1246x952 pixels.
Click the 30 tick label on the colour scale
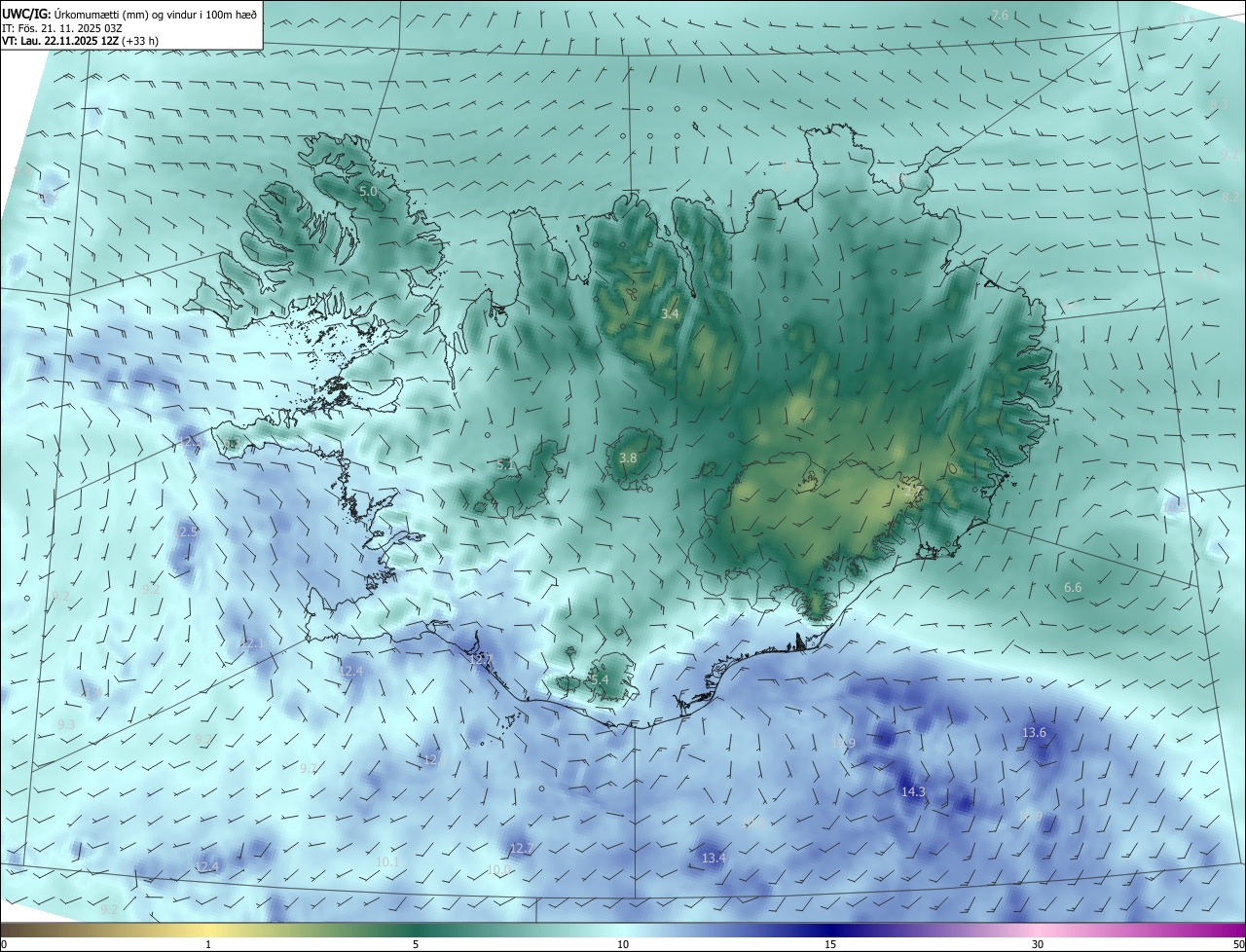(x=1038, y=944)
